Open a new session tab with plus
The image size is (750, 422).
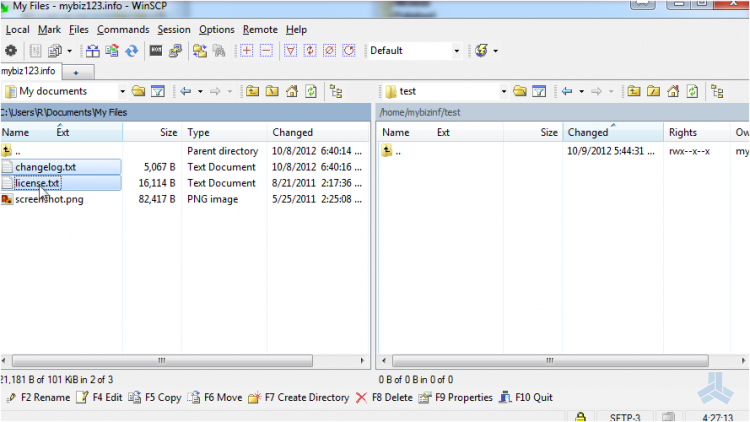[76, 72]
